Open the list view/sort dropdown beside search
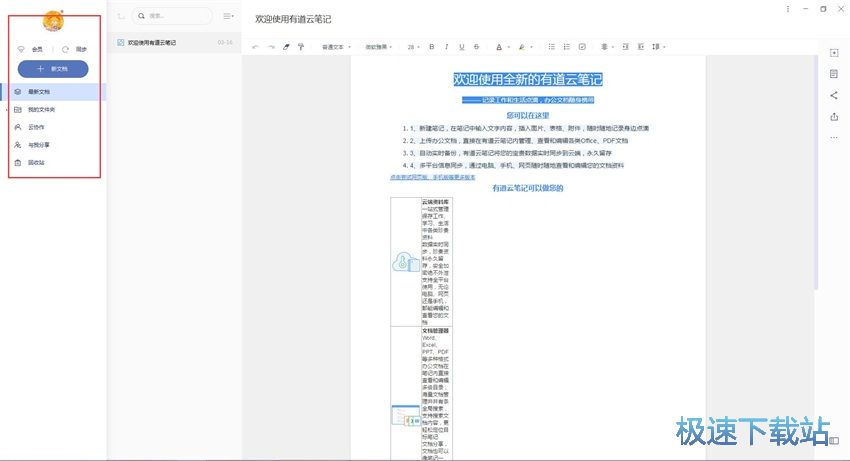The image size is (850, 461). (x=229, y=16)
